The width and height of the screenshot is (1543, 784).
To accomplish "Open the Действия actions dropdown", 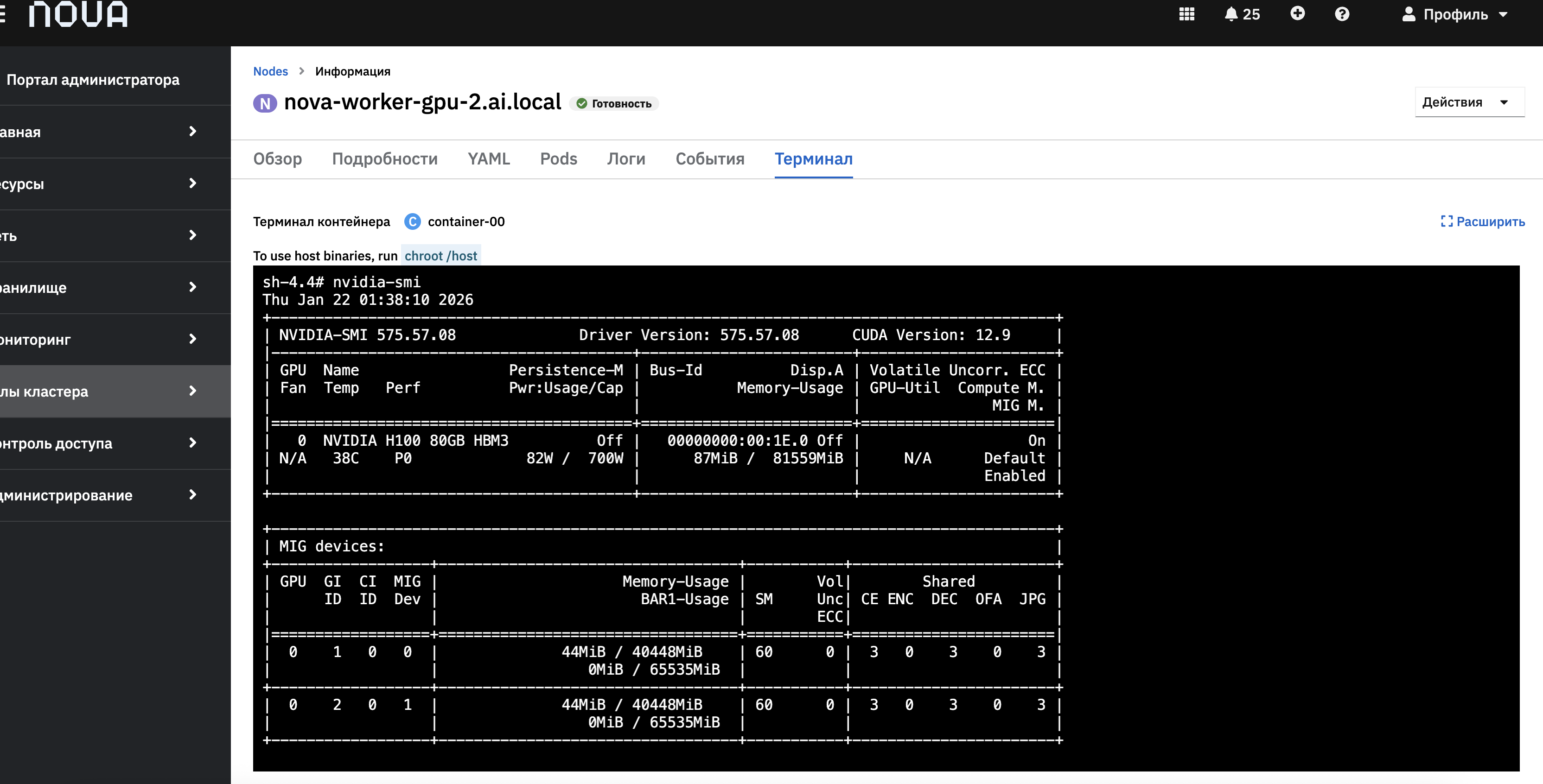I will click(1469, 102).
